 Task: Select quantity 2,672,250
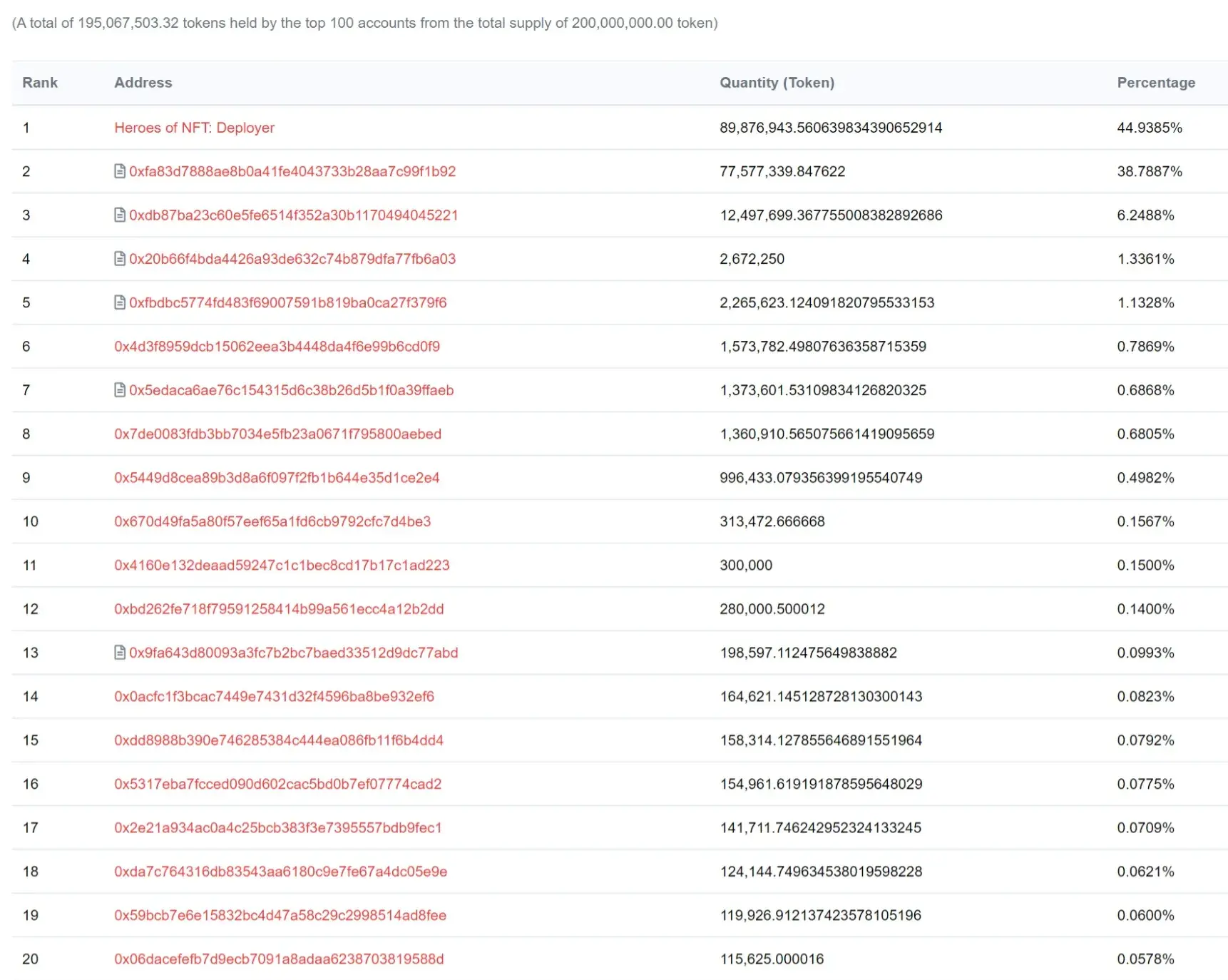752,259
